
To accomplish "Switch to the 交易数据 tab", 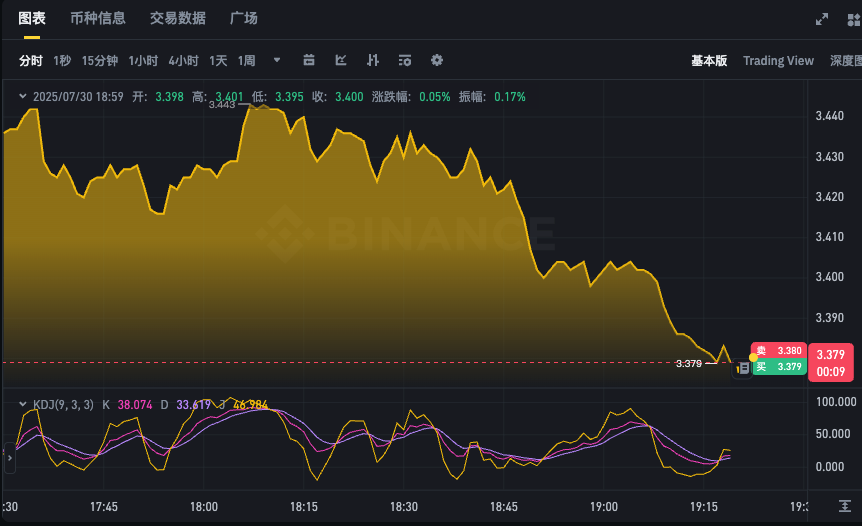I will pyautogui.click(x=178, y=18).
